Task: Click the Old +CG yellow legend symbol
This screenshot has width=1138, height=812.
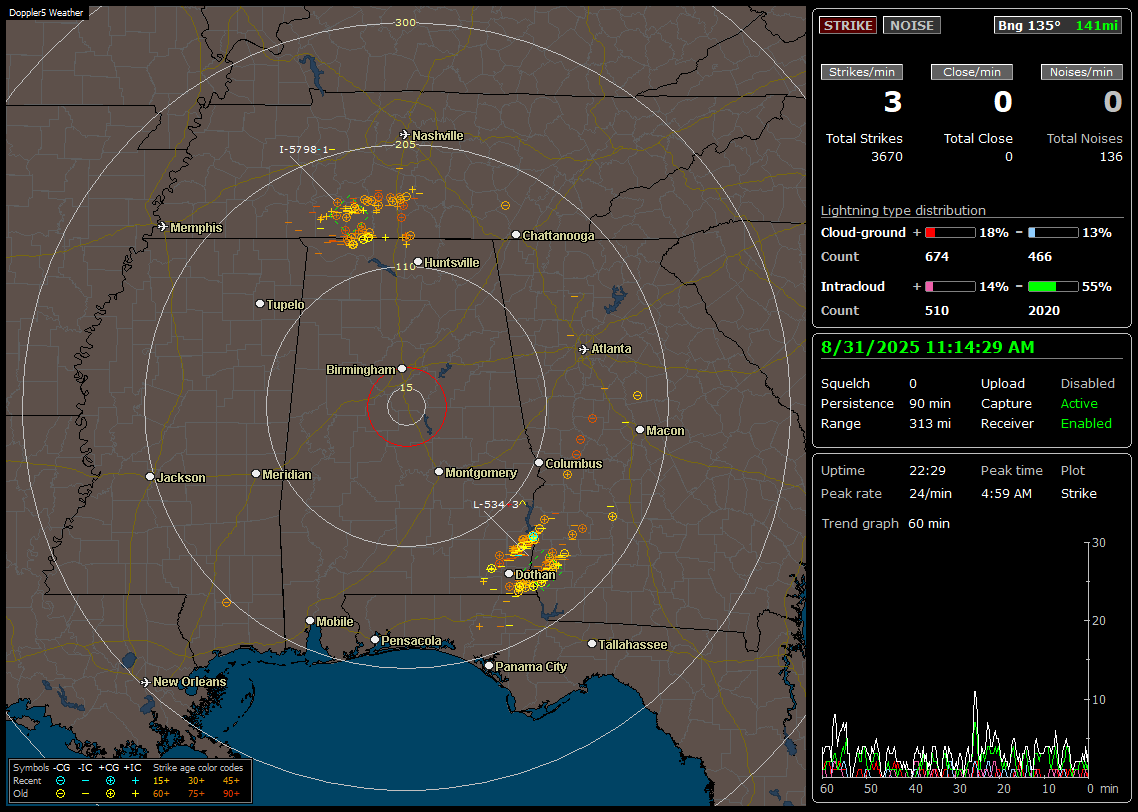Action: pos(110,794)
